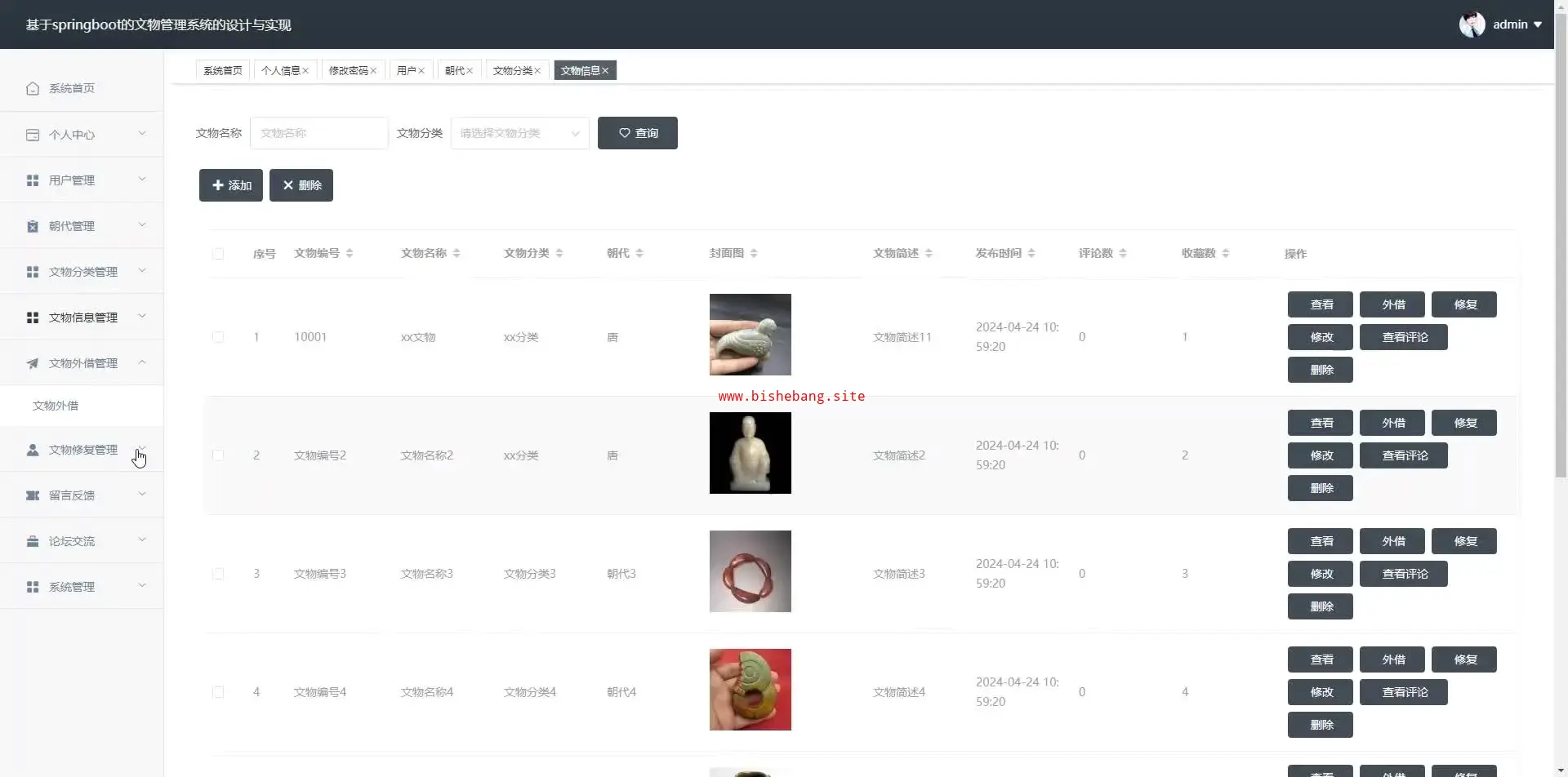Check the 文物编号2 row checkbox
1568x777 pixels.
pos(218,455)
